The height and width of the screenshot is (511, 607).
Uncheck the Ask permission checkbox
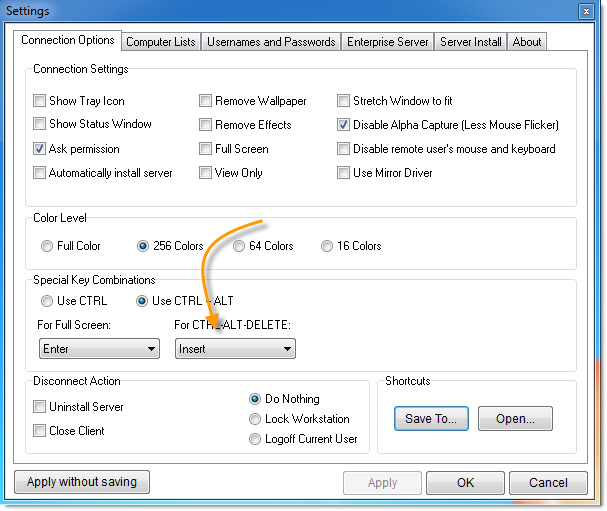pyautogui.click(x=39, y=149)
